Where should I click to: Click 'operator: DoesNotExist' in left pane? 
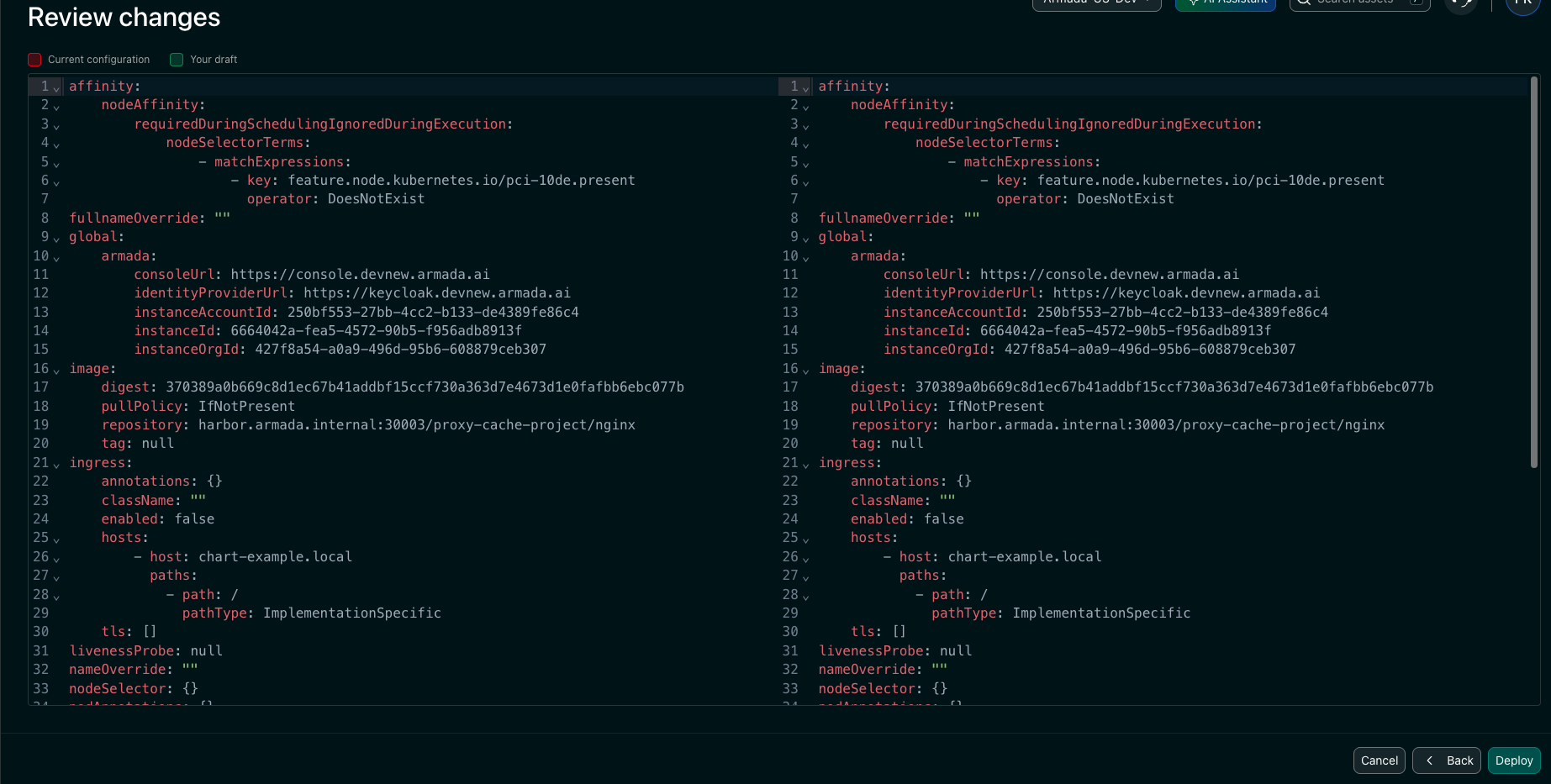click(336, 198)
